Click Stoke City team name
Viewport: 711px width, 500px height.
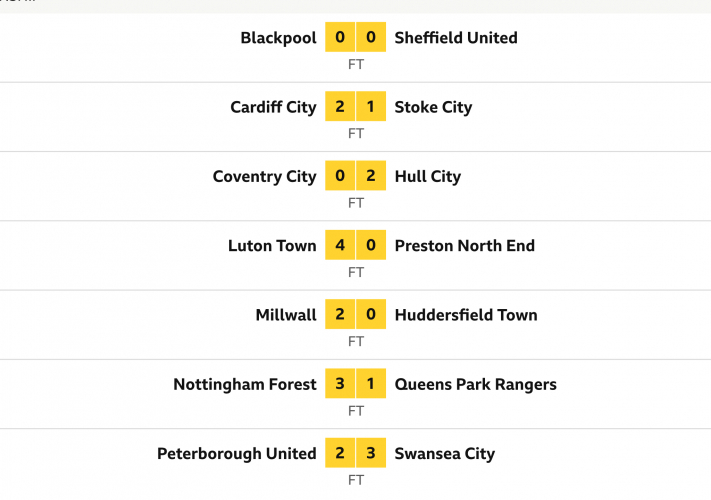point(433,107)
